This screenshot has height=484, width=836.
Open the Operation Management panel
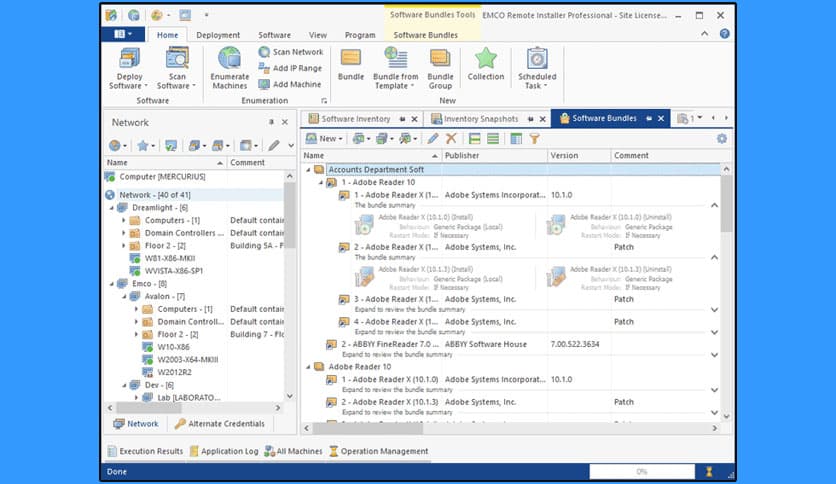point(379,451)
